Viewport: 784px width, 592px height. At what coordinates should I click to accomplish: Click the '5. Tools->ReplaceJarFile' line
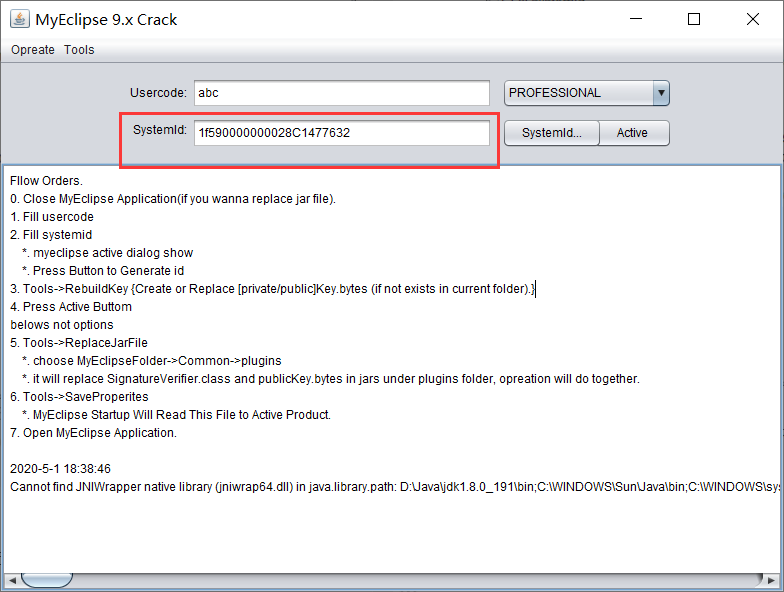79,343
